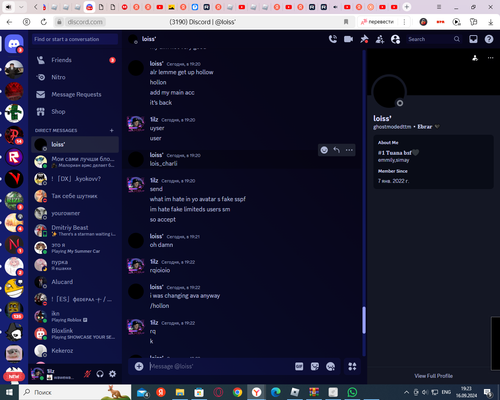Toggle microphone mute in user panel
The height and width of the screenshot is (400, 500).
click(87, 374)
